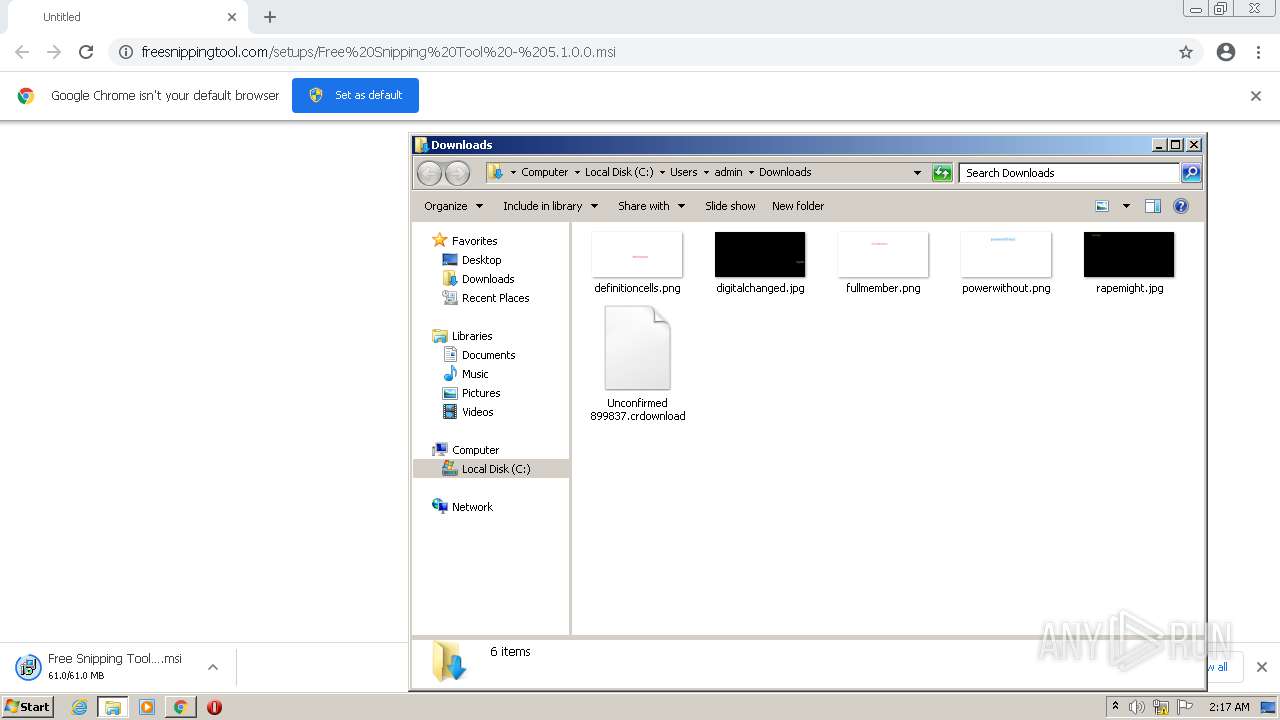This screenshot has width=1280, height=720.
Task: Open address bar history dropdown in Explorer
Action: click(917, 173)
